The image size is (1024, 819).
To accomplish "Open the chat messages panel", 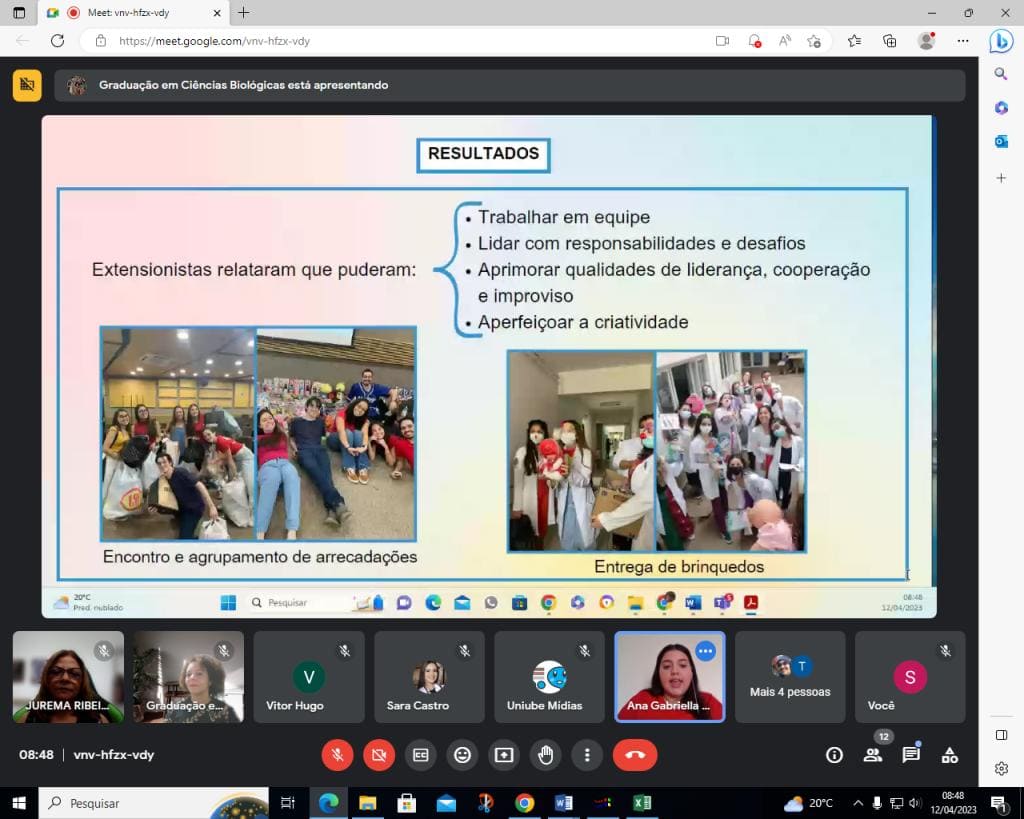I will coord(911,755).
